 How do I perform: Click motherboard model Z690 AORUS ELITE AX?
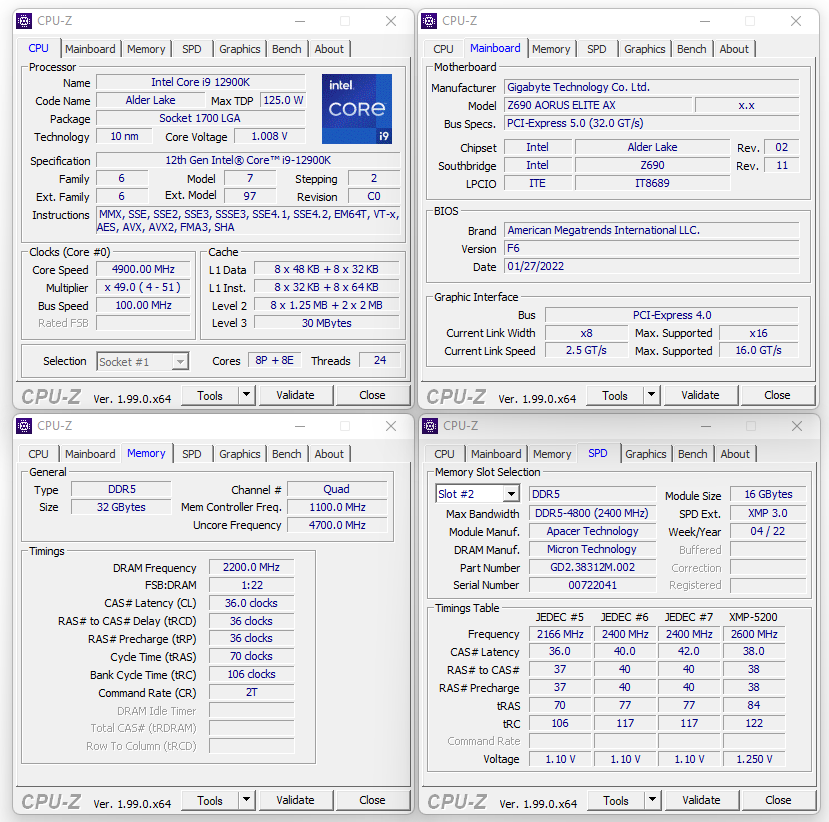point(598,105)
